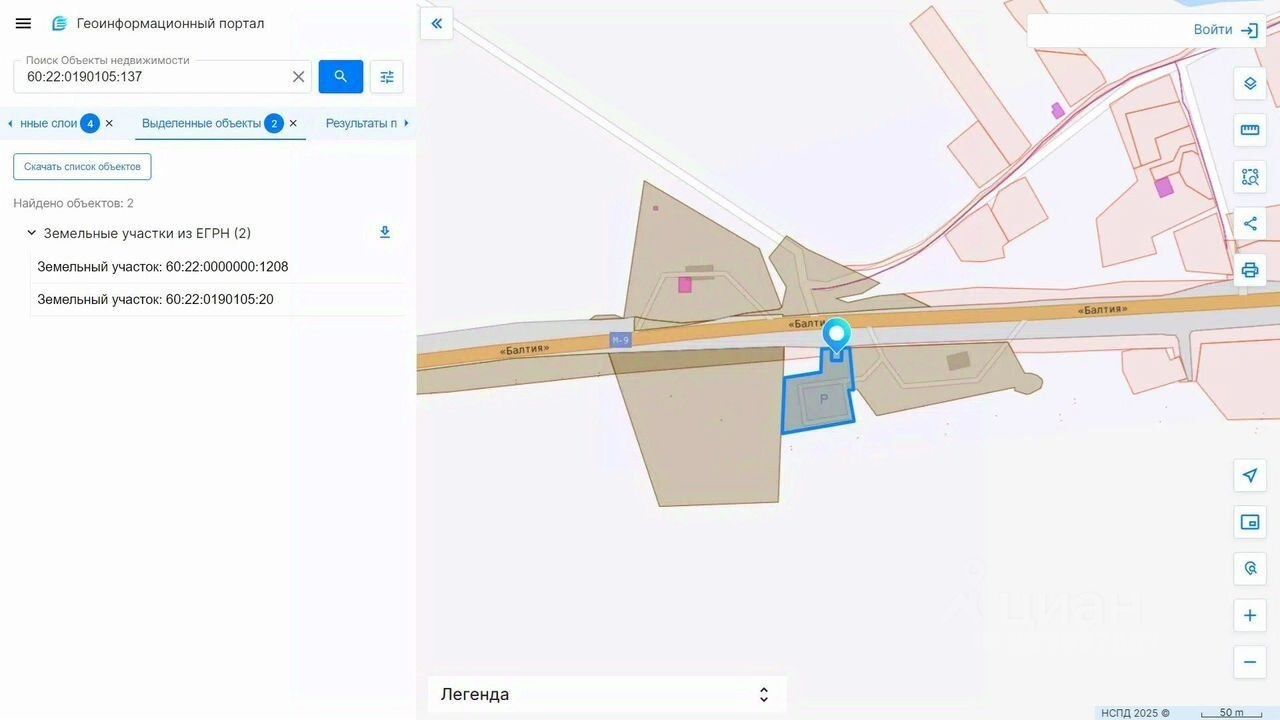Select the ruler measurement tool
Viewport: 1280px width, 720px height.
[1250, 130]
